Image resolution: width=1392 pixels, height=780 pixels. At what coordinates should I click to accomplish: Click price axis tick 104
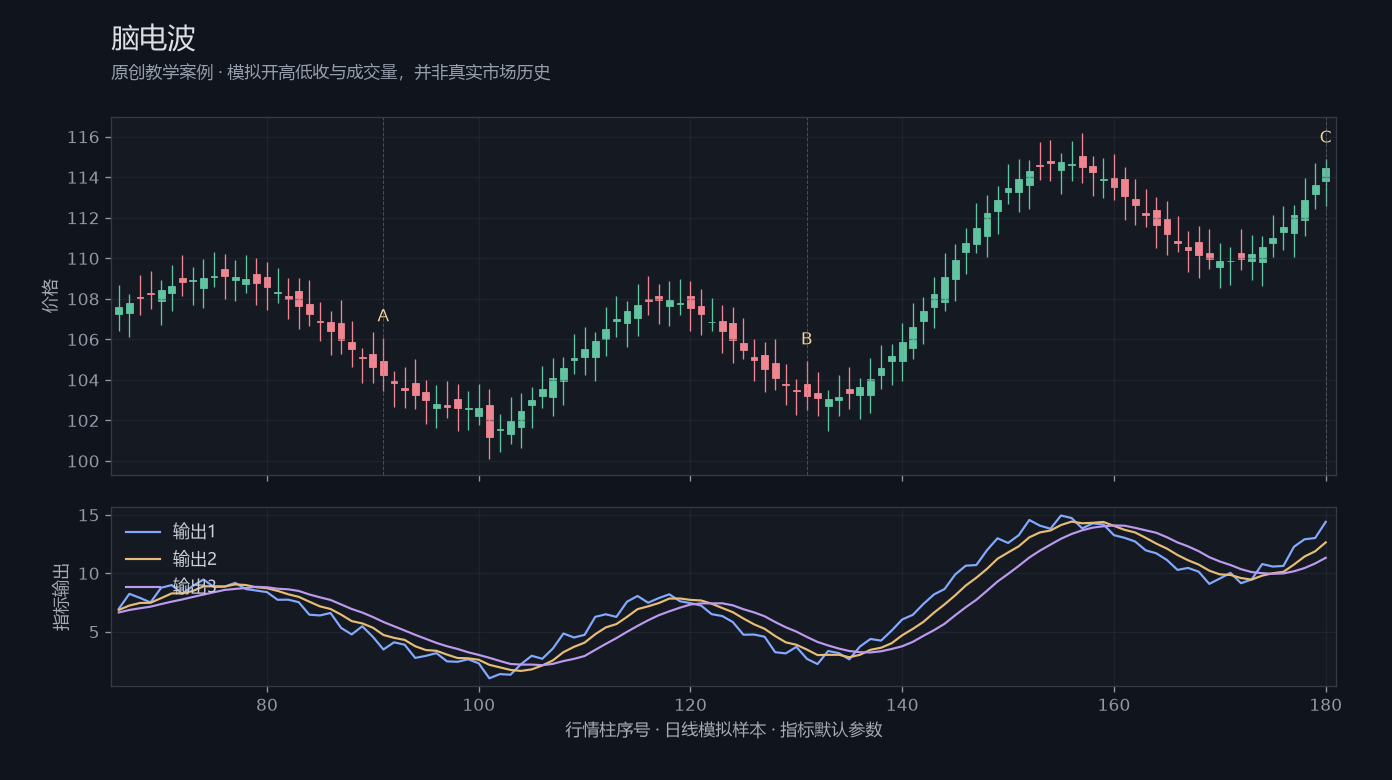tap(84, 380)
